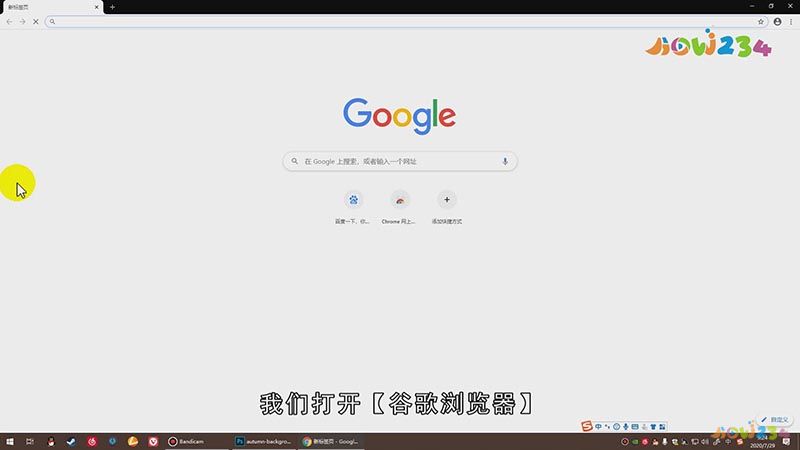
Task: Launch Vivaldi browser from taskbar
Action: coord(153,441)
